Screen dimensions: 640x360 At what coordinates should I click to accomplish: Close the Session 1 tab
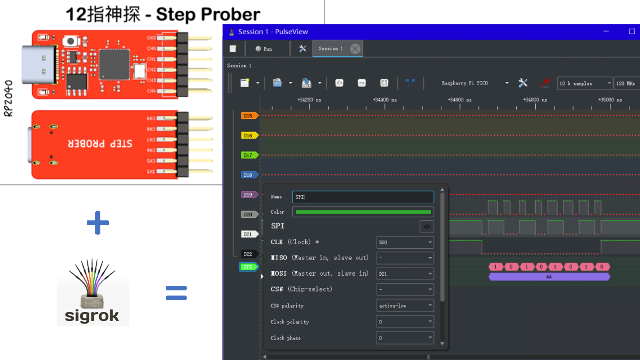pyautogui.click(x=355, y=49)
